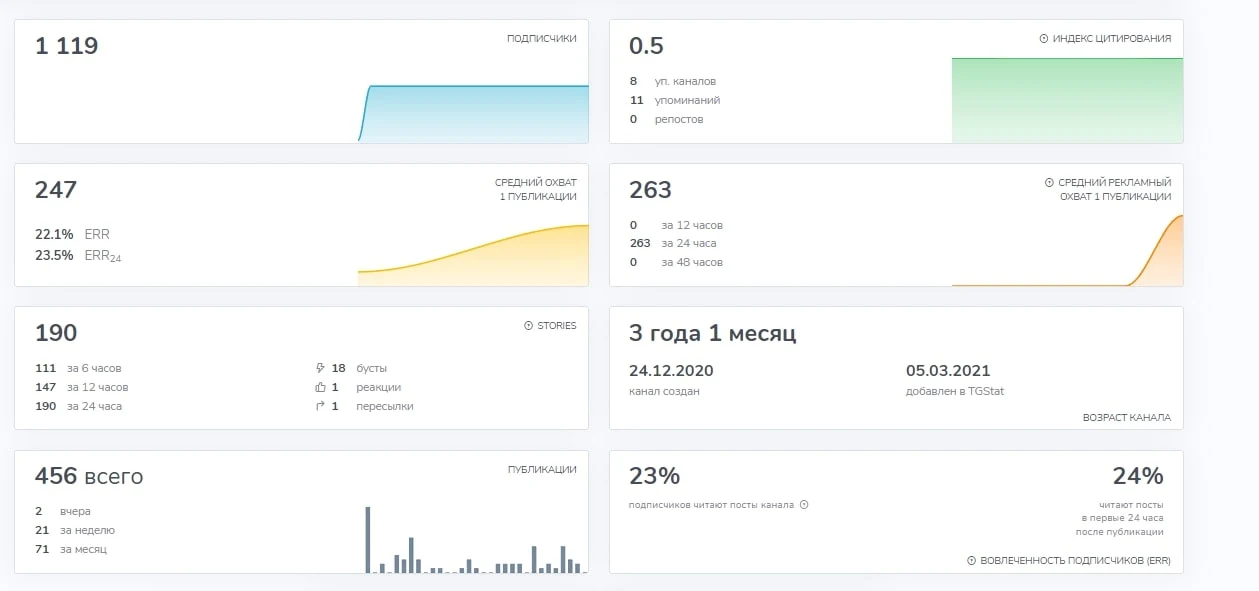Image resolution: width=1259 pixels, height=591 pixels.
Task: Click the '456 всего' heading
Action: click(x=89, y=477)
